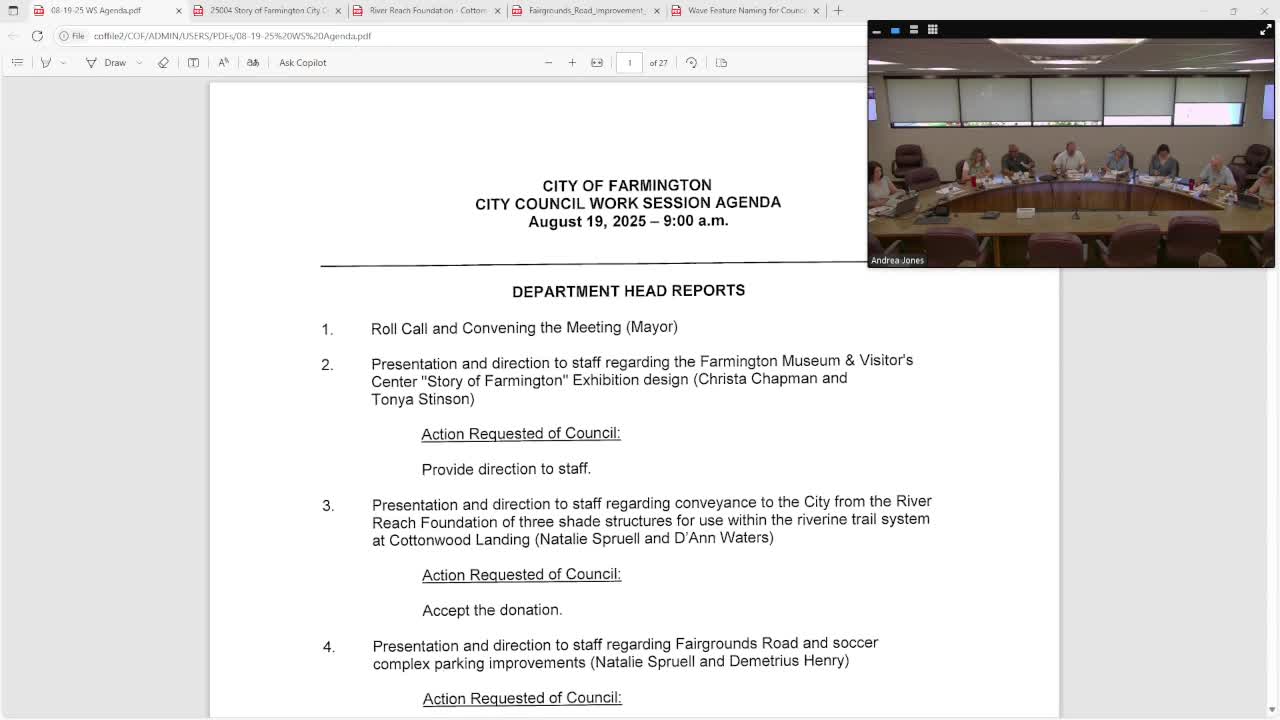Expand the highlight color dropdown arrow
This screenshot has width=1280, height=720.
[63, 62]
